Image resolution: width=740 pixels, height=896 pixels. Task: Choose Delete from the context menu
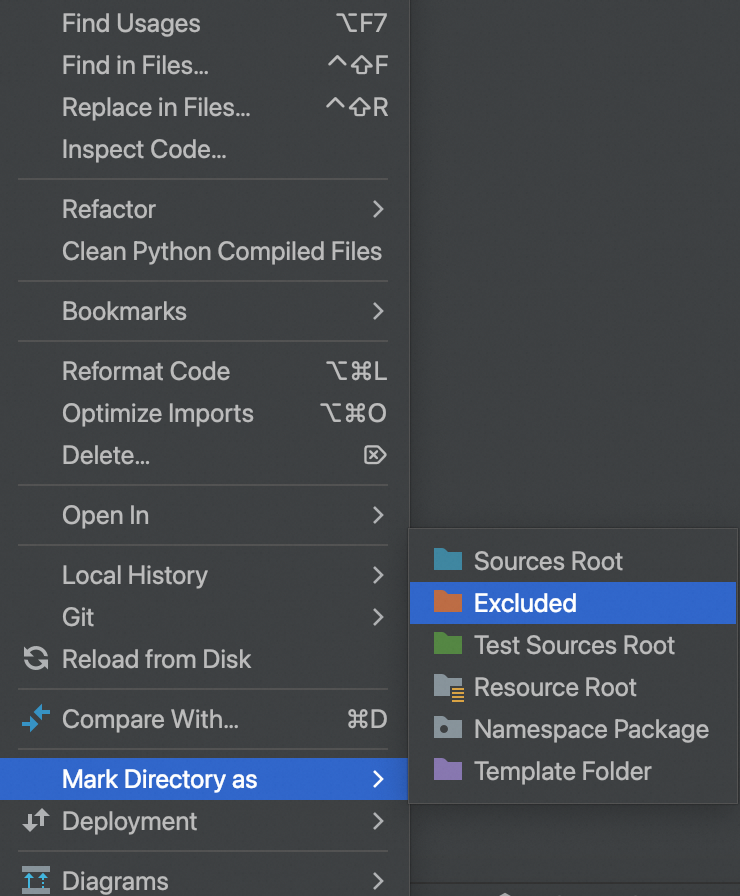click(106, 455)
